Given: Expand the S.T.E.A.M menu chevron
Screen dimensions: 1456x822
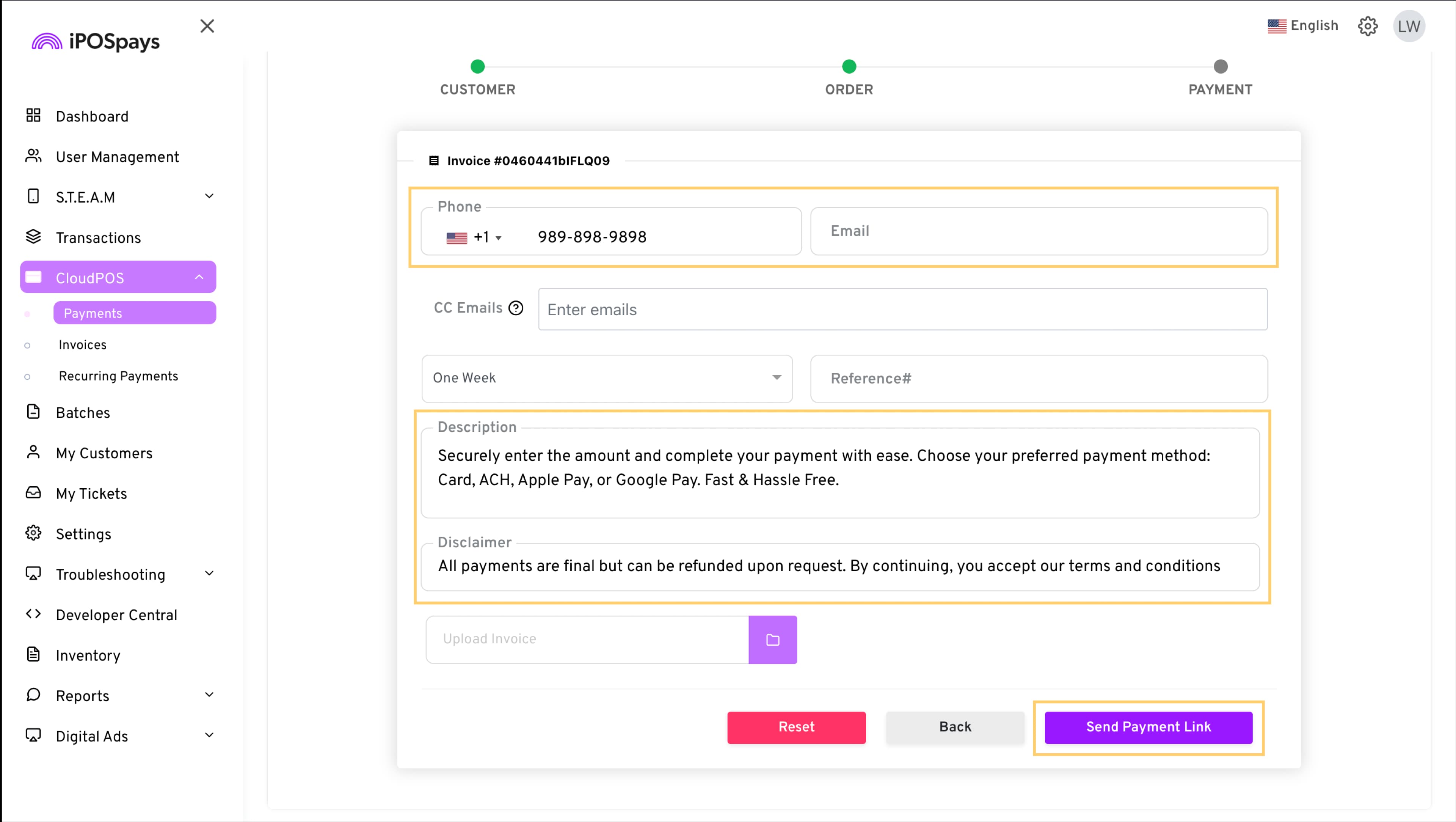Looking at the screenshot, I should tap(209, 196).
